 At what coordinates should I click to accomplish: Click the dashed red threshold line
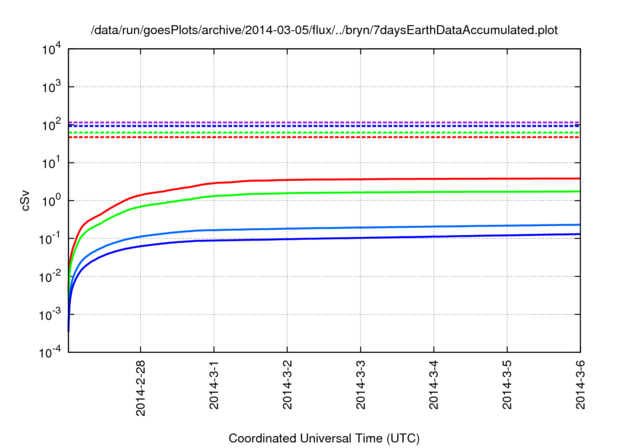coord(324,137)
